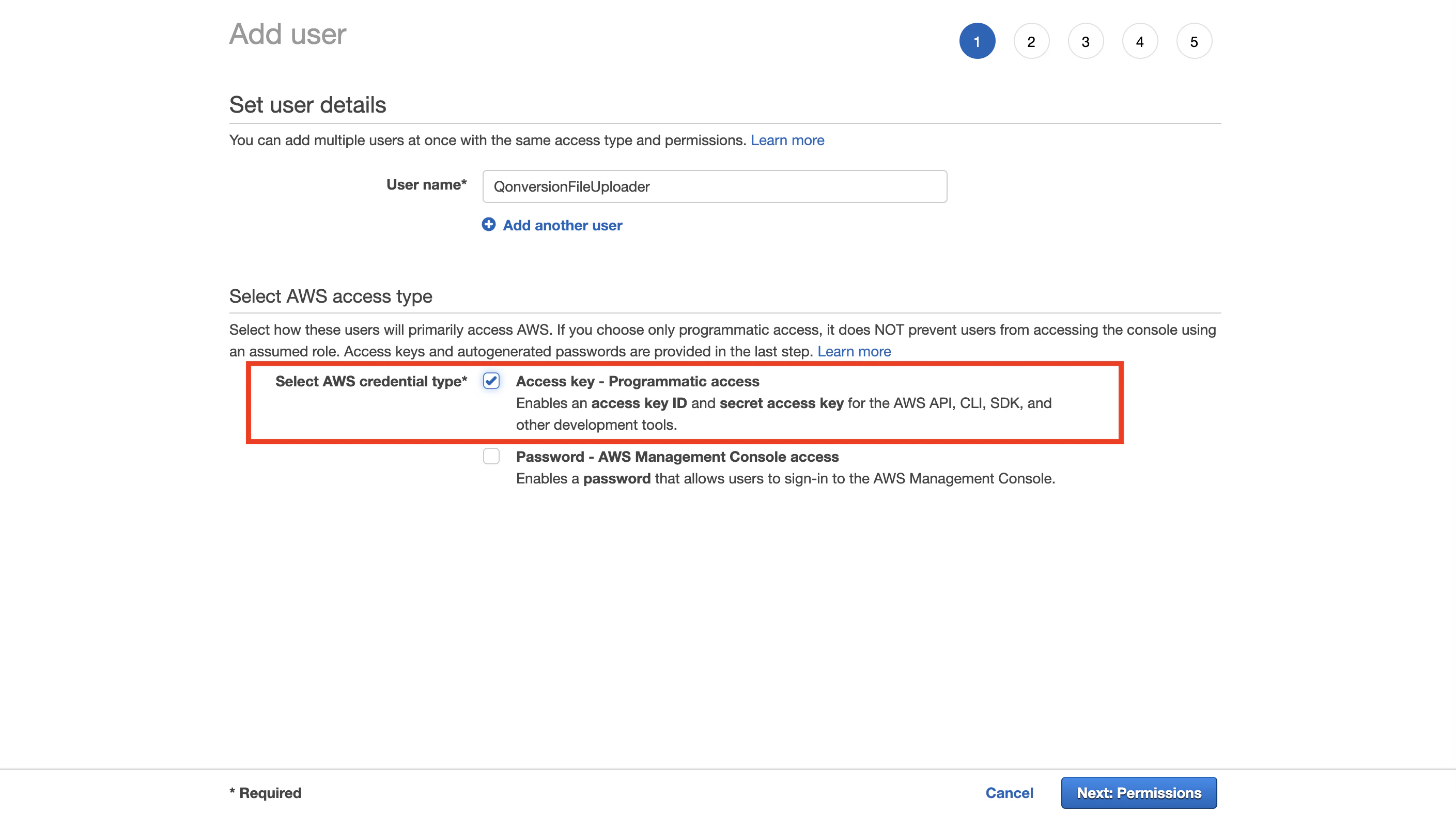The height and width of the screenshot is (813, 1456).
Task: Cancel adding the user
Action: coord(1009,793)
